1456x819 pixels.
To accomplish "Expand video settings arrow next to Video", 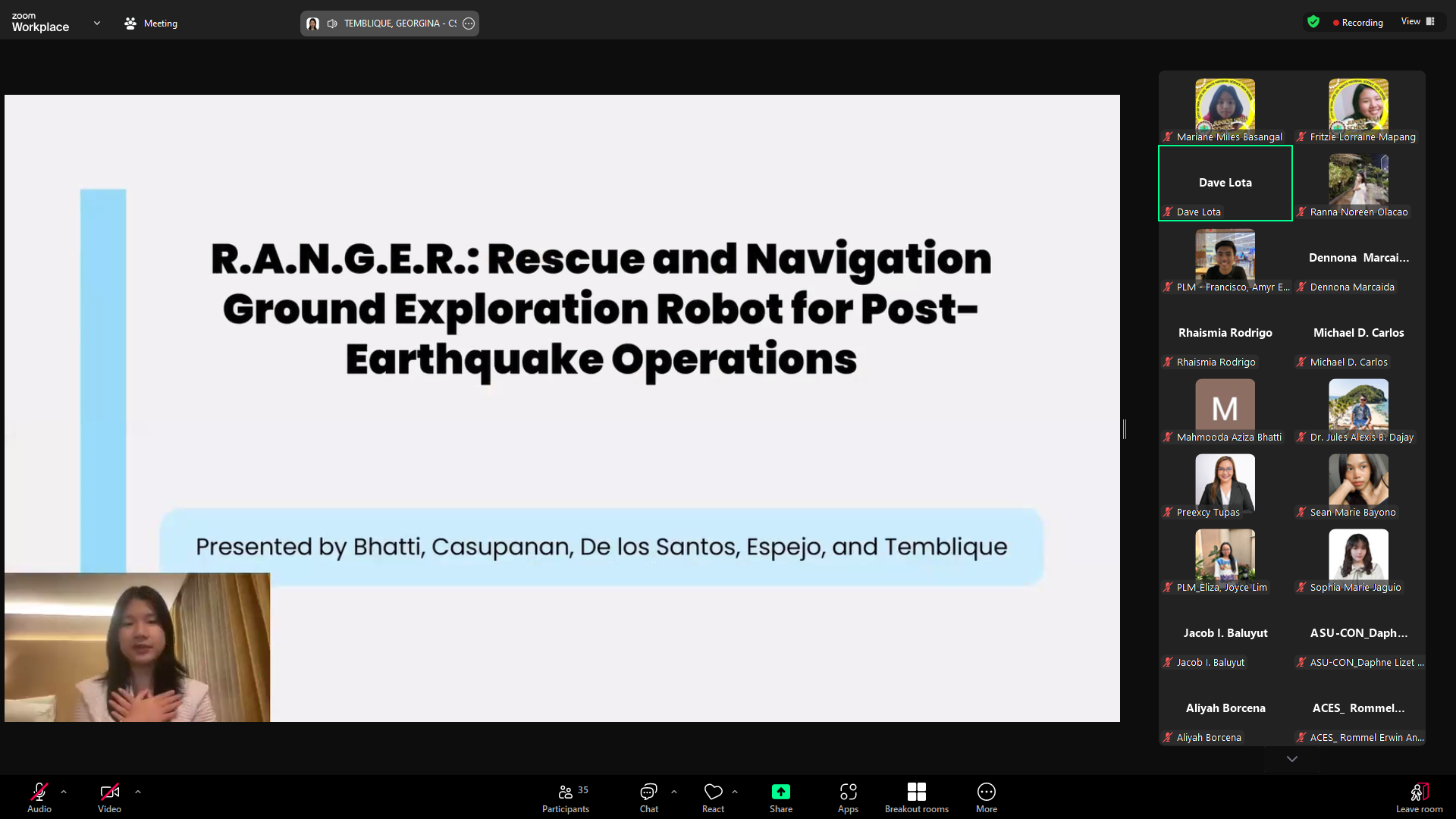I will pyautogui.click(x=138, y=792).
